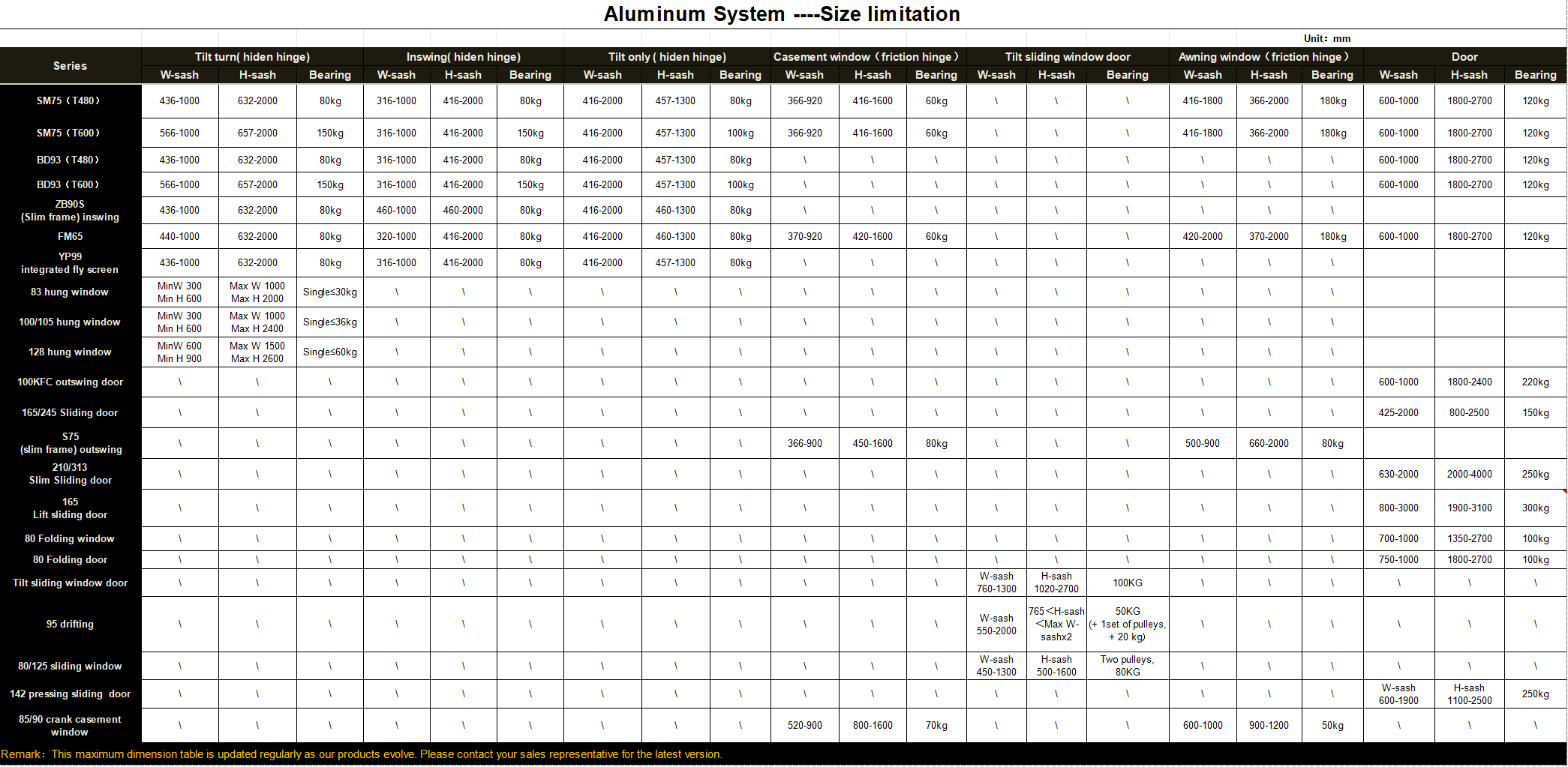The height and width of the screenshot is (767, 1568).
Task: Select the Unit: mm label
Action: point(1326,38)
